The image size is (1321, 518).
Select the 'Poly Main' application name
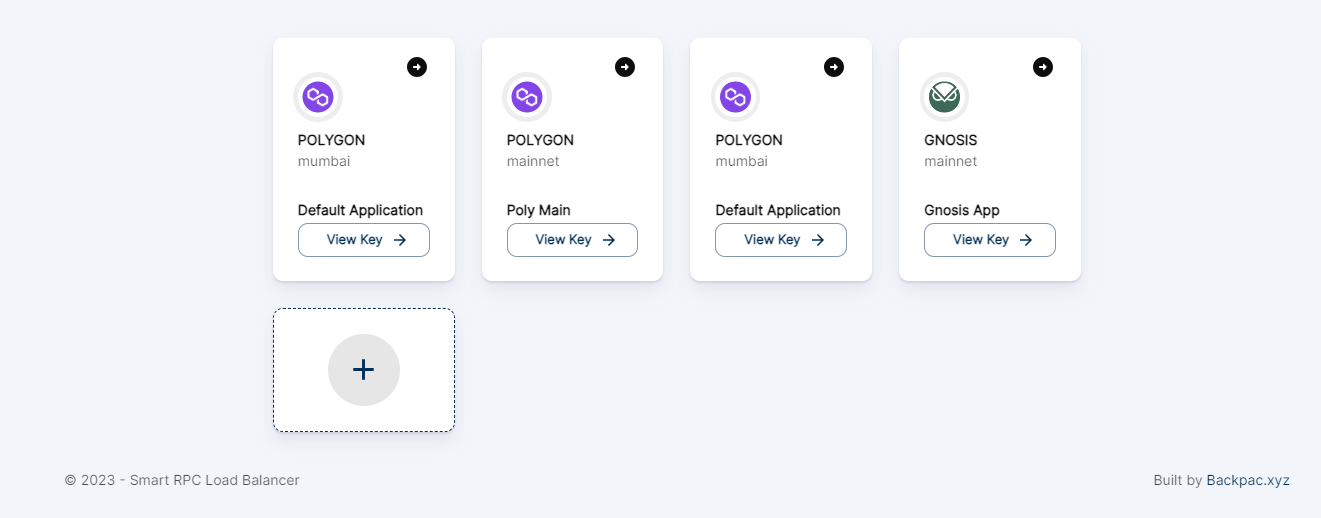539,210
